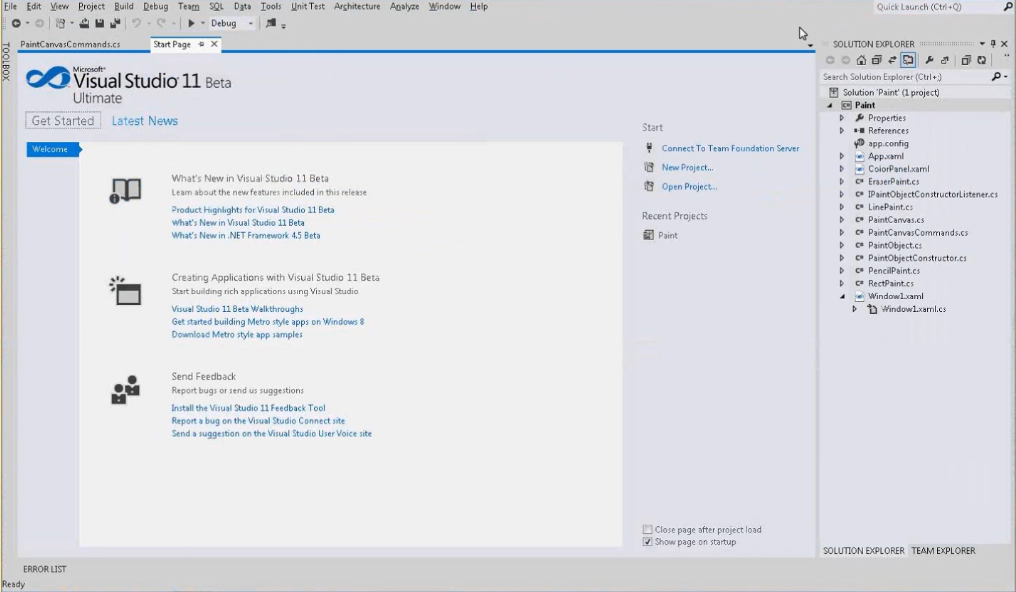Open the Start button dropdown arrow

pos(202,23)
